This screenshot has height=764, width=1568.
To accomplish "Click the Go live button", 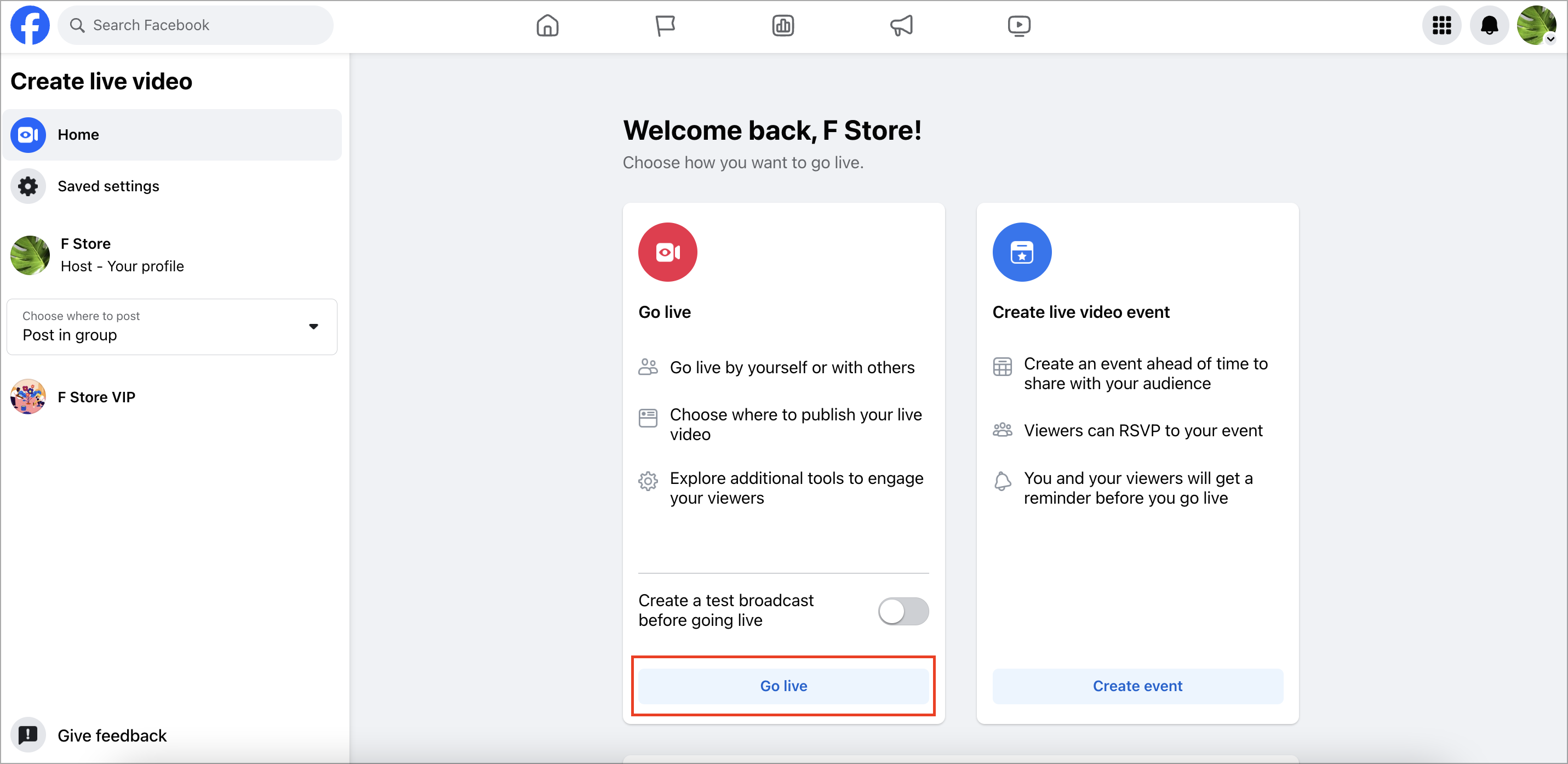I will [783, 686].
